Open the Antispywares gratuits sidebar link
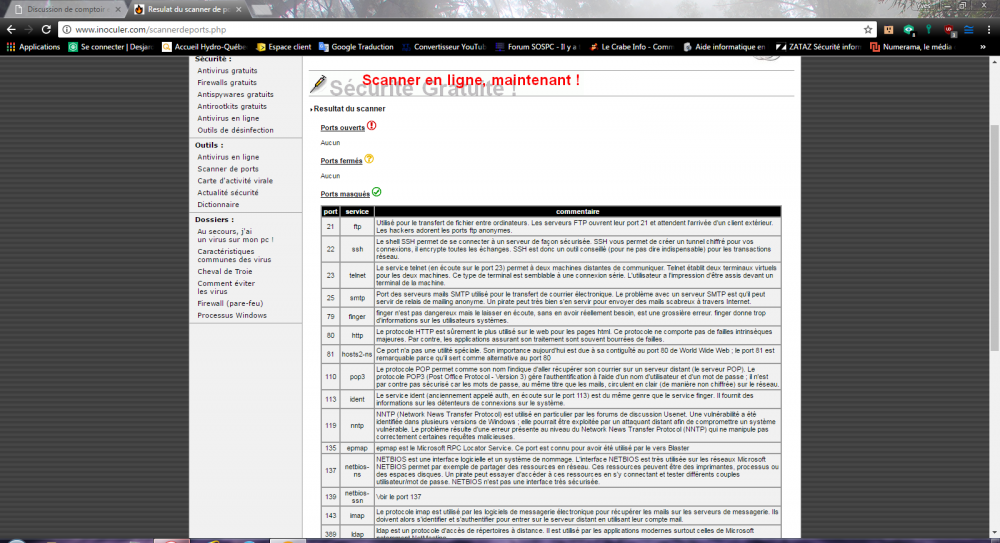The width and height of the screenshot is (1000, 543). point(235,94)
